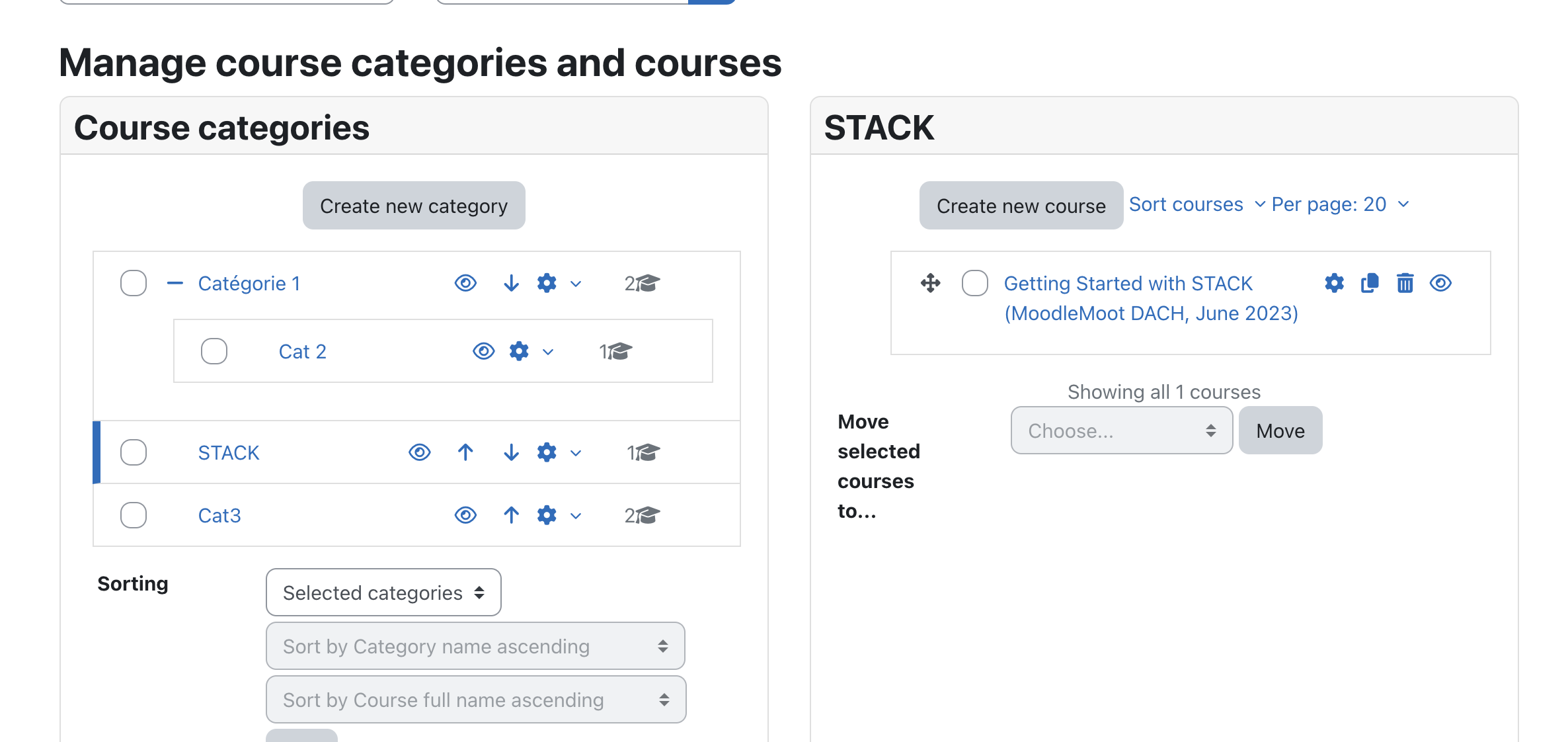
Task: Expand actions chevron for STACK
Action: [576, 453]
